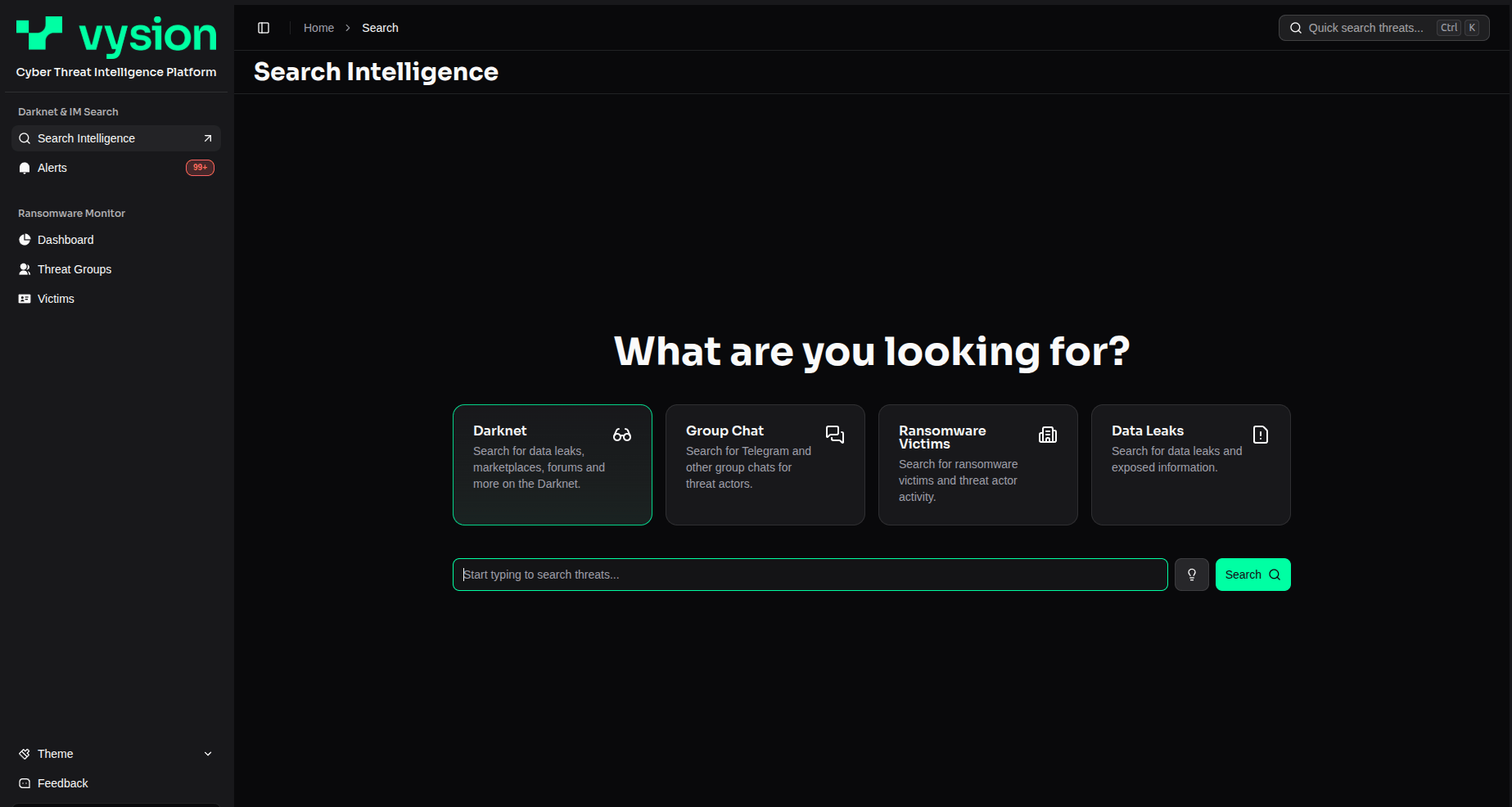Click the Alerts bell icon
Image resolution: width=1512 pixels, height=807 pixels.
[25, 168]
